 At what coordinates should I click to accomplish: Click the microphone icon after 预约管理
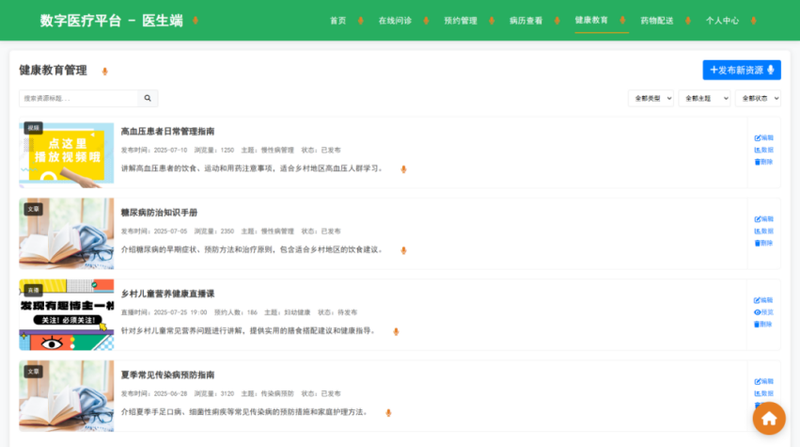point(492,20)
